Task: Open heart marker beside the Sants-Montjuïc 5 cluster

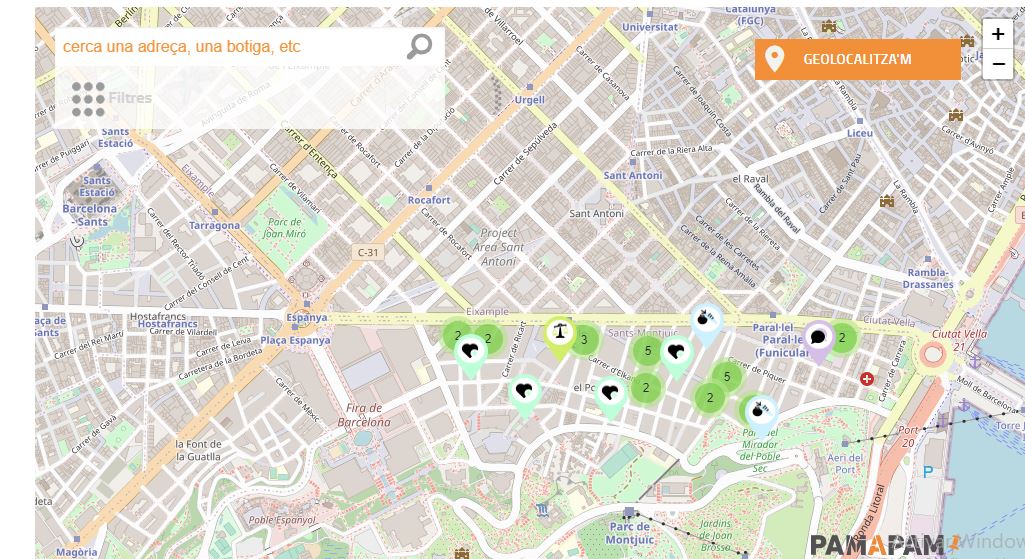Action: pos(677,356)
